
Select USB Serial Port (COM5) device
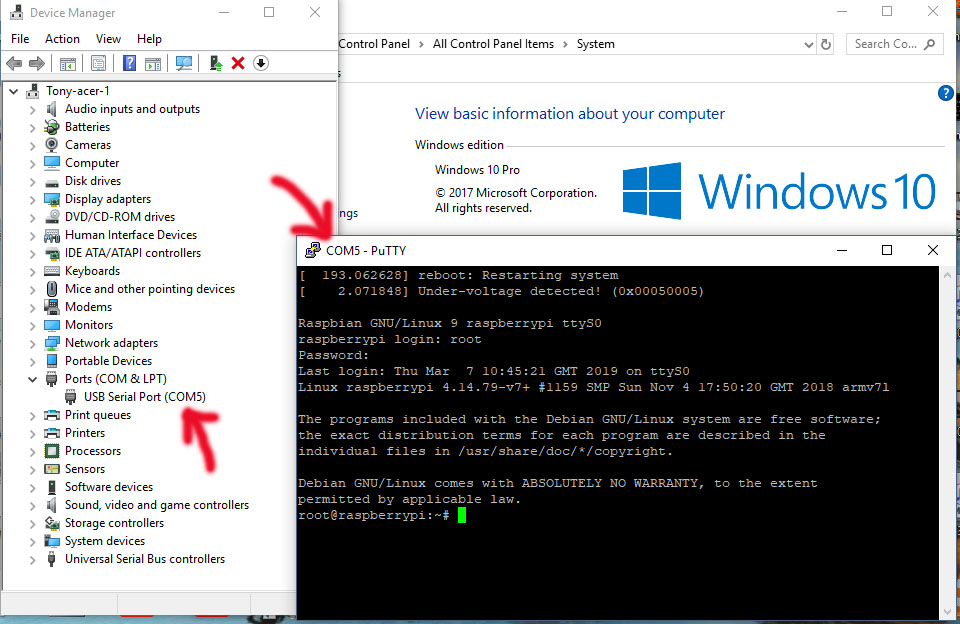pos(144,397)
